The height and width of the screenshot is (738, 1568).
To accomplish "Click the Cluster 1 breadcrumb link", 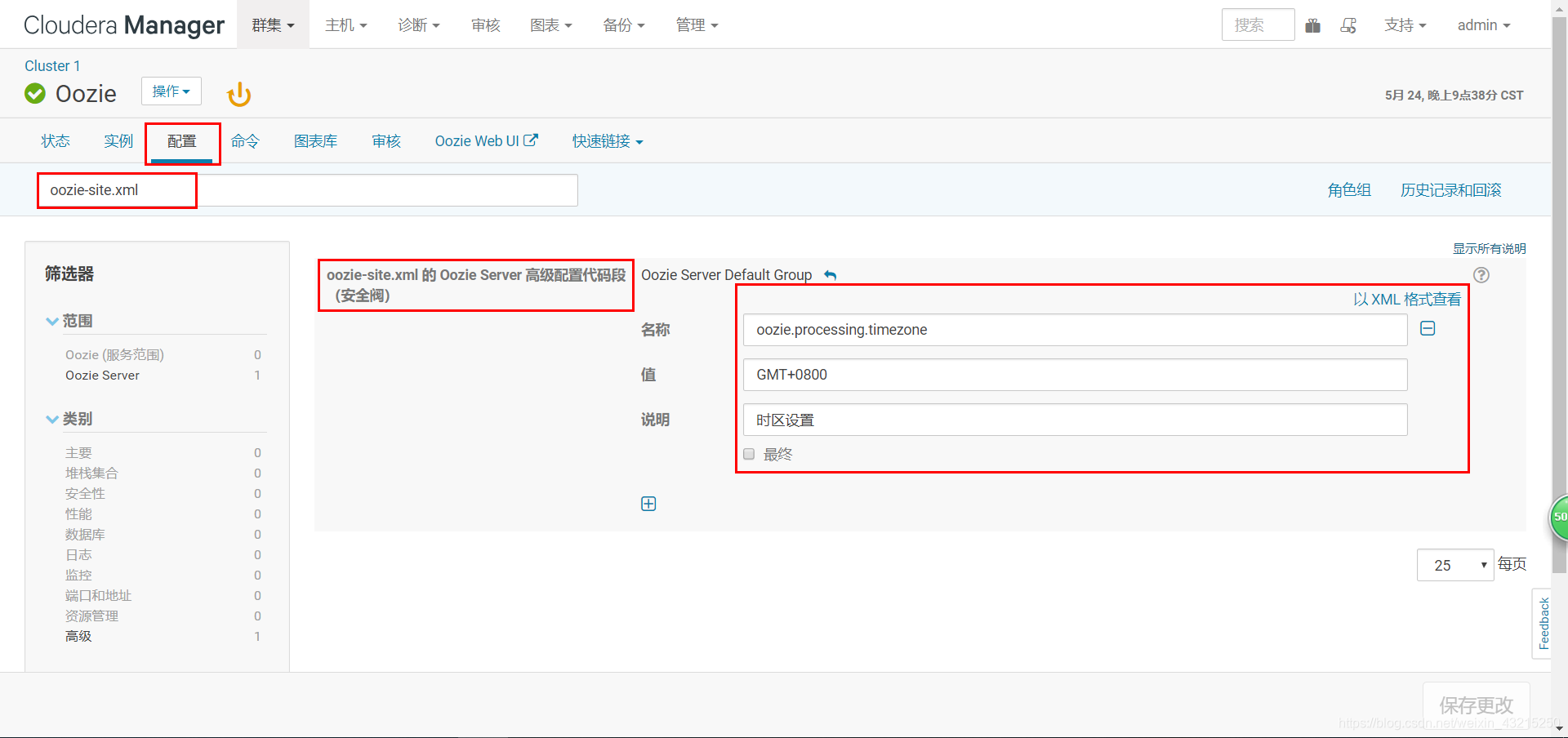I will tap(52, 66).
